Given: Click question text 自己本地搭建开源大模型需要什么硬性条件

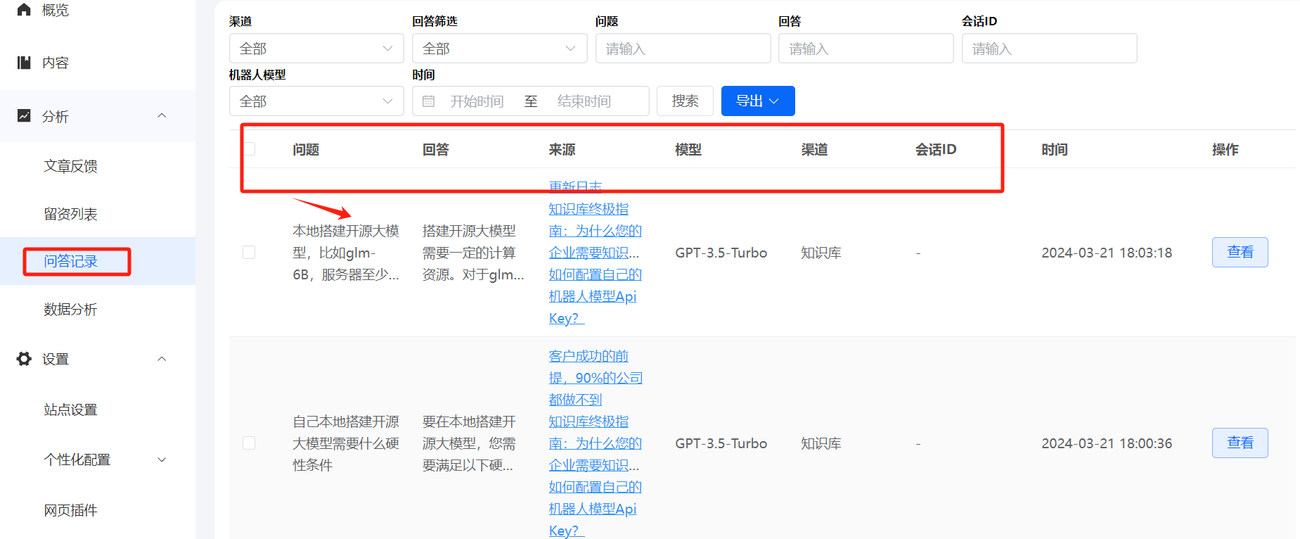Looking at the screenshot, I should tap(346, 443).
